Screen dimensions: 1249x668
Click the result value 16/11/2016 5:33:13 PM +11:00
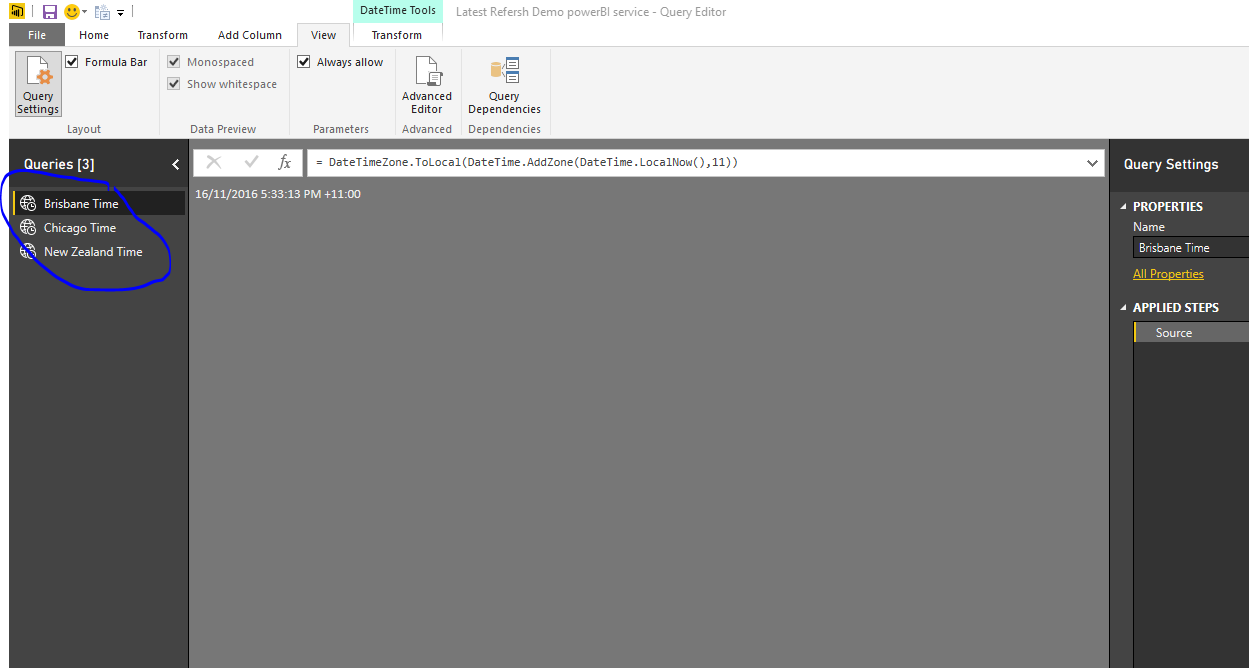[278, 194]
